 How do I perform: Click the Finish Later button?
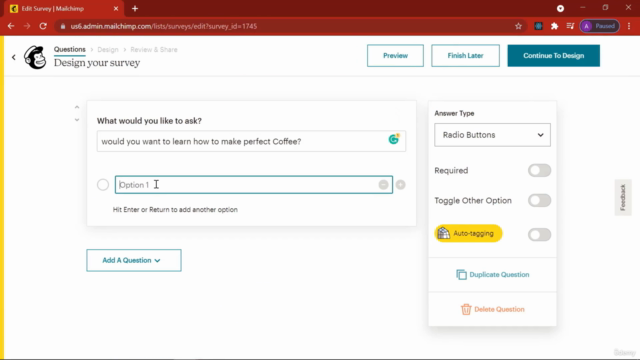pyautogui.click(x=465, y=56)
